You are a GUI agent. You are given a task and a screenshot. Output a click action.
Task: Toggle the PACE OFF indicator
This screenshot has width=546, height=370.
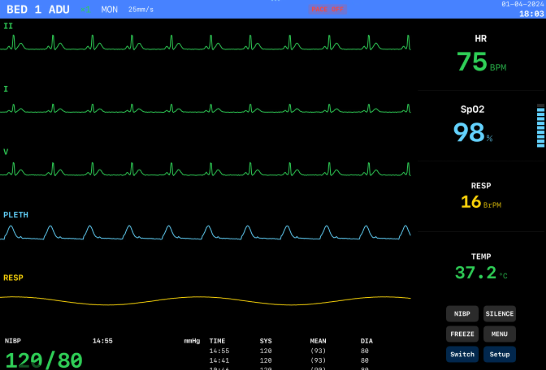click(x=327, y=9)
